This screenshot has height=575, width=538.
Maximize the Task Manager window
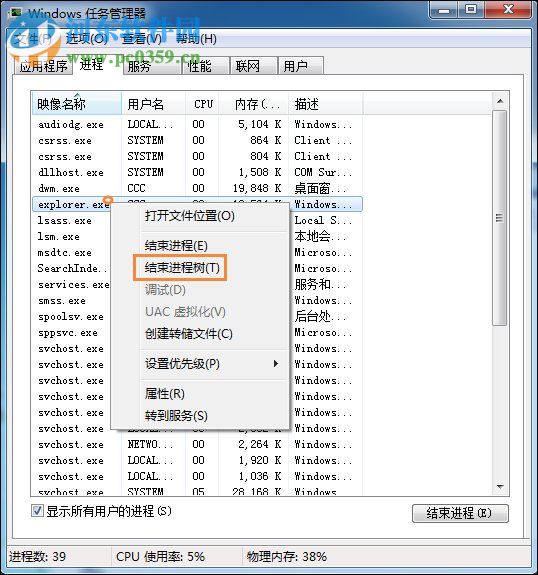471,10
